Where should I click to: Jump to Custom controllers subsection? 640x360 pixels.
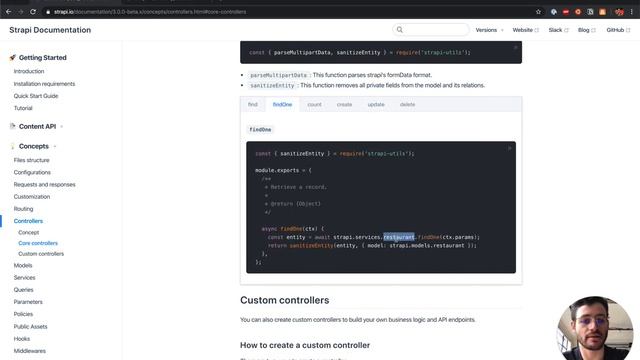point(41,253)
